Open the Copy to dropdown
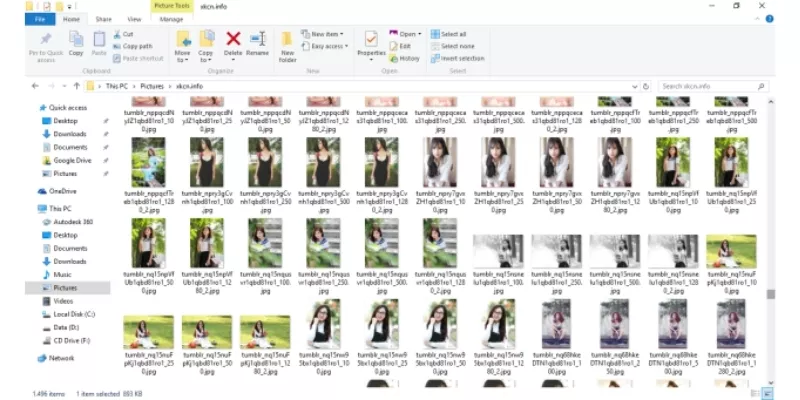 [x=206, y=56]
